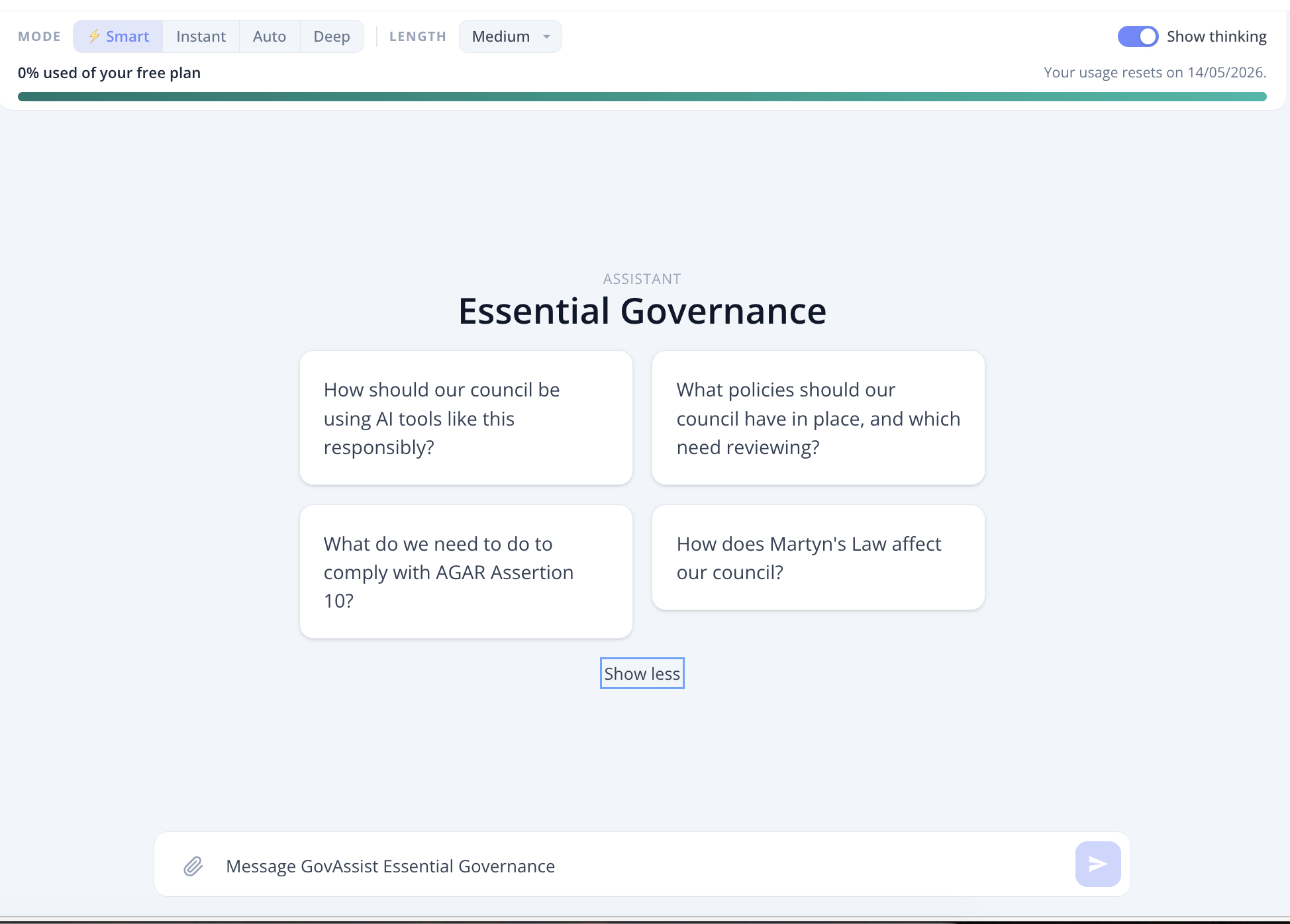Open the Medium length dropdown
Image resolution: width=1290 pixels, height=924 pixels.
(x=511, y=36)
